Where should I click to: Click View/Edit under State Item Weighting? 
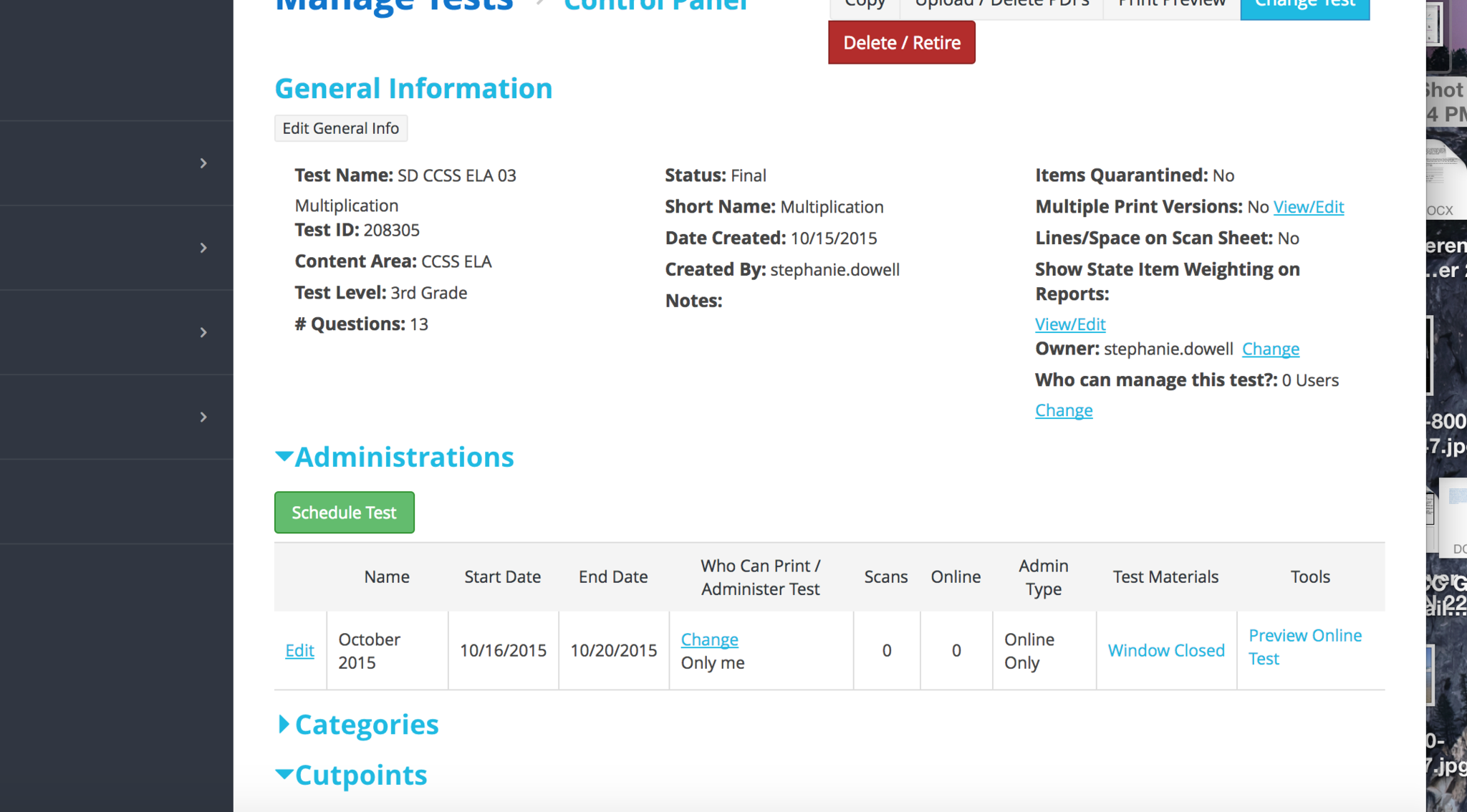1070,324
